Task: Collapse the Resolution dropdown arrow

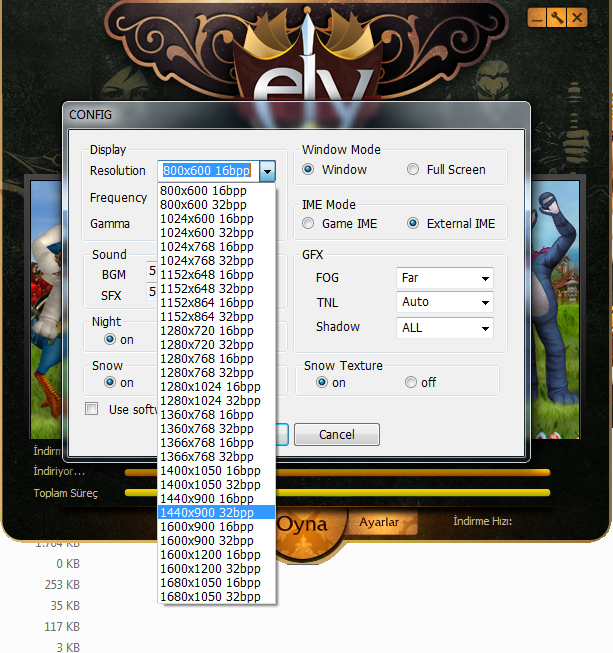Action: tap(267, 171)
